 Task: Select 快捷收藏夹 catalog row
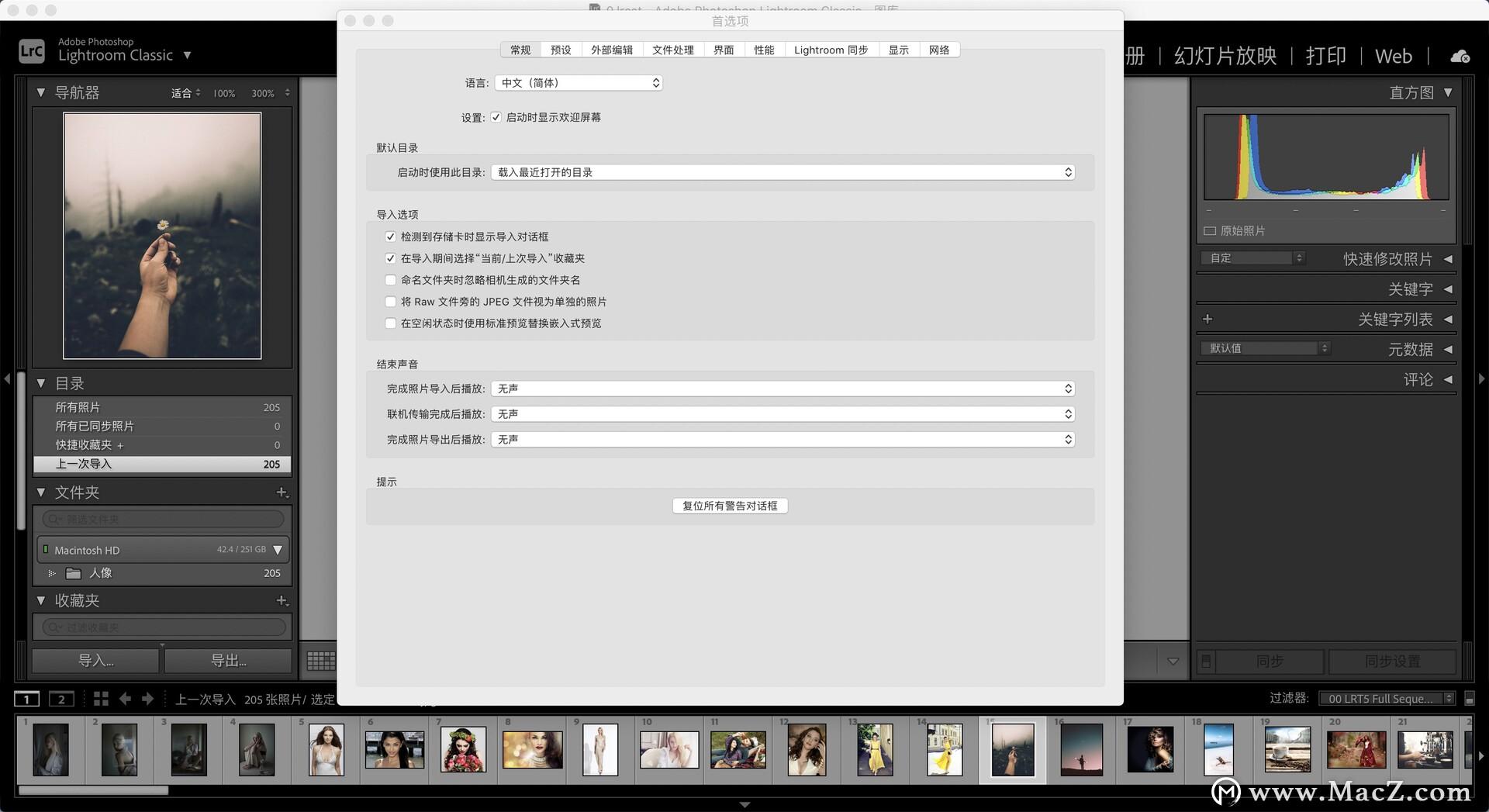(x=162, y=445)
